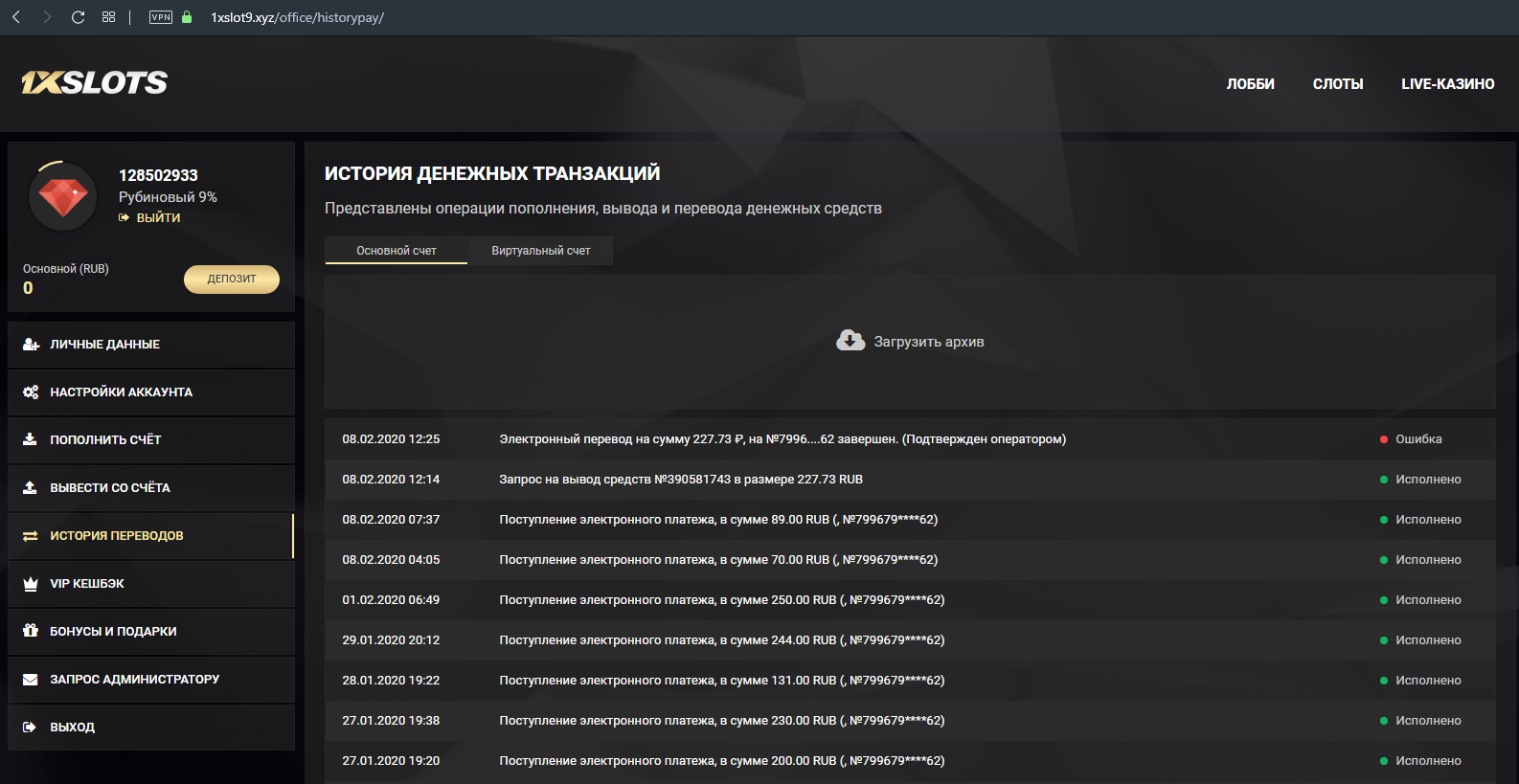
Task: Click withdrawal request №390581743 description
Action: coord(681,480)
